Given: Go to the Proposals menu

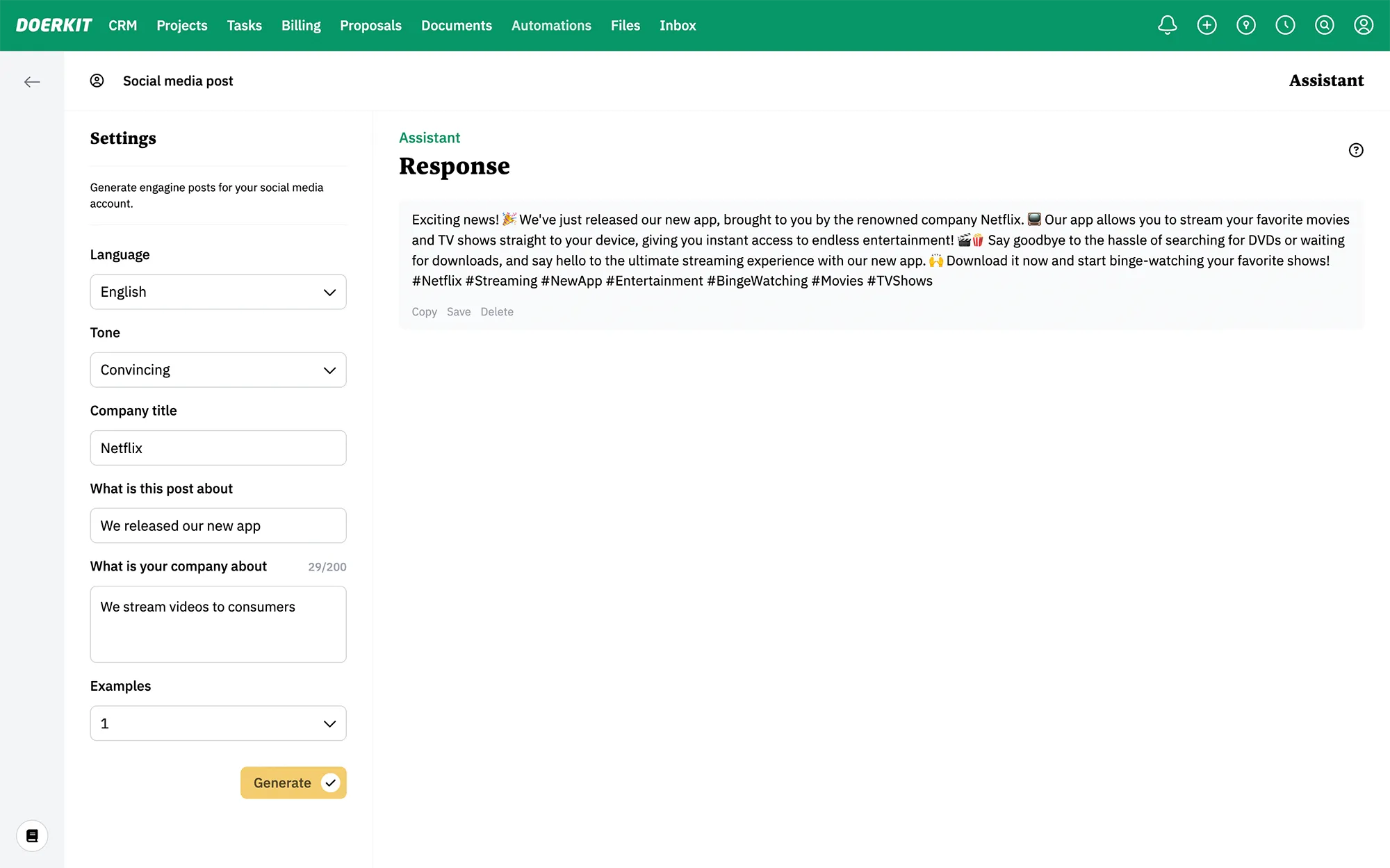Looking at the screenshot, I should tap(370, 26).
